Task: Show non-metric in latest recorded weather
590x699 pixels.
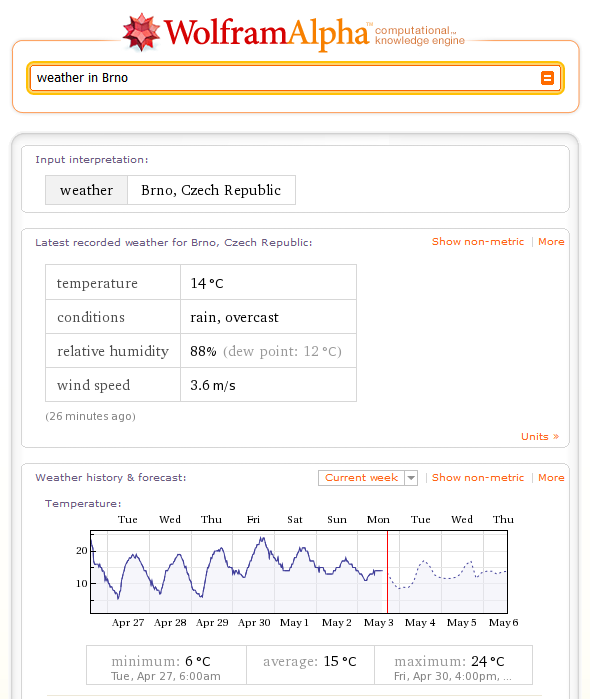Action: [478, 242]
